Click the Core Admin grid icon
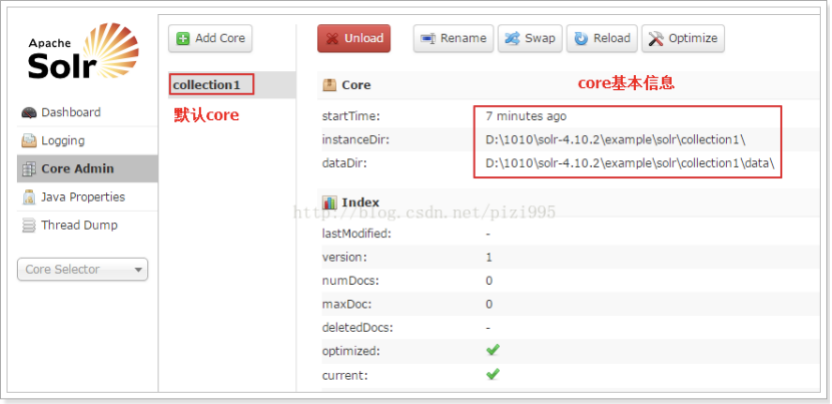Screen dimensions: 832x404 [29, 169]
